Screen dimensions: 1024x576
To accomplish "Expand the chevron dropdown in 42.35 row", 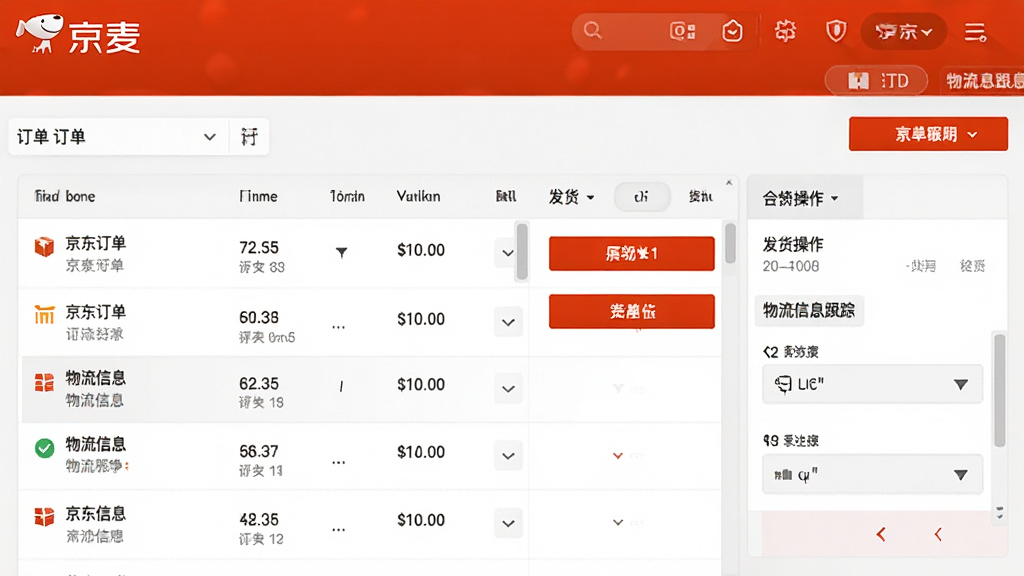I will pos(508,523).
